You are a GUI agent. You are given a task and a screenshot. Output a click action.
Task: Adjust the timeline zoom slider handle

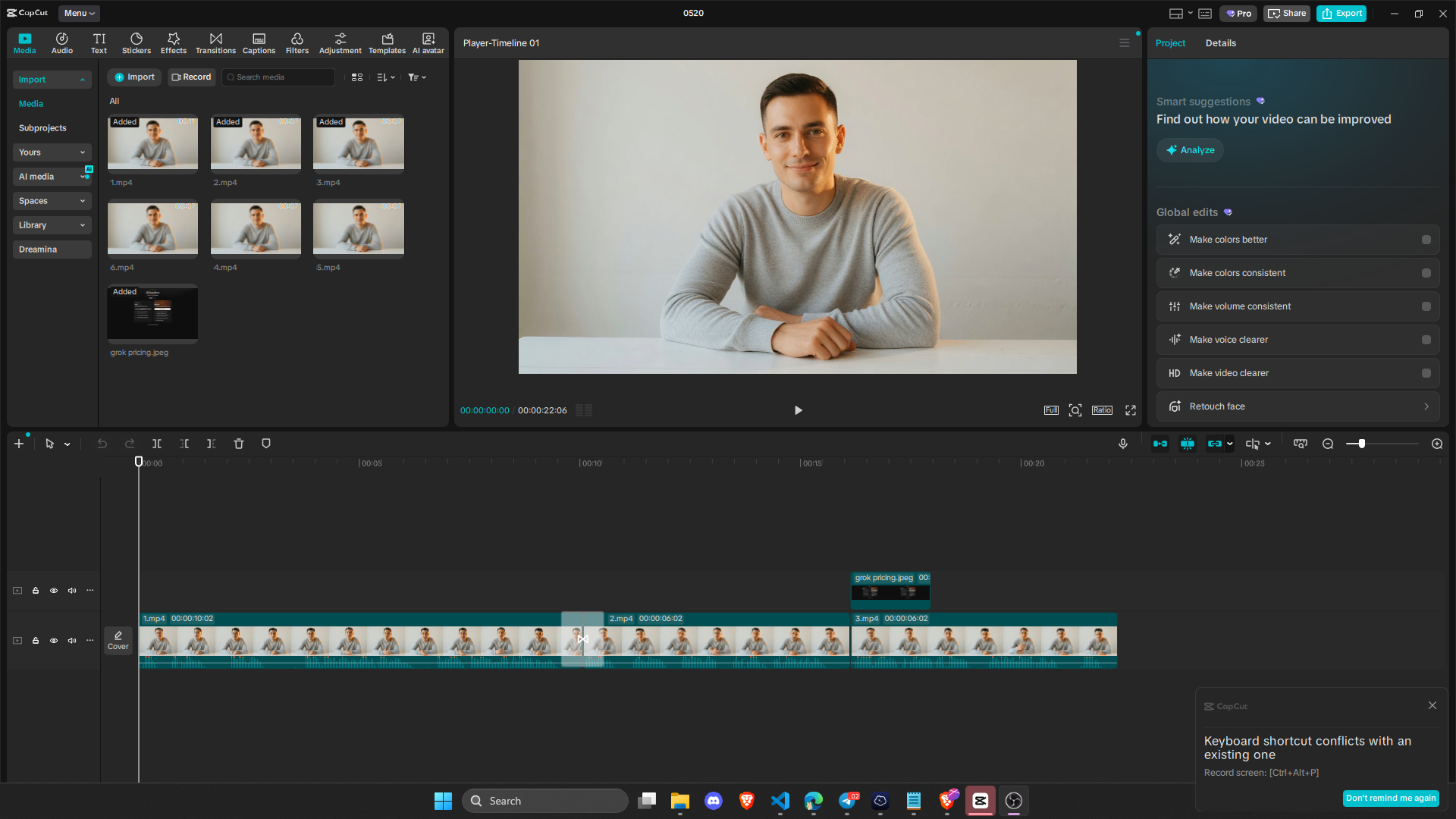1362,444
